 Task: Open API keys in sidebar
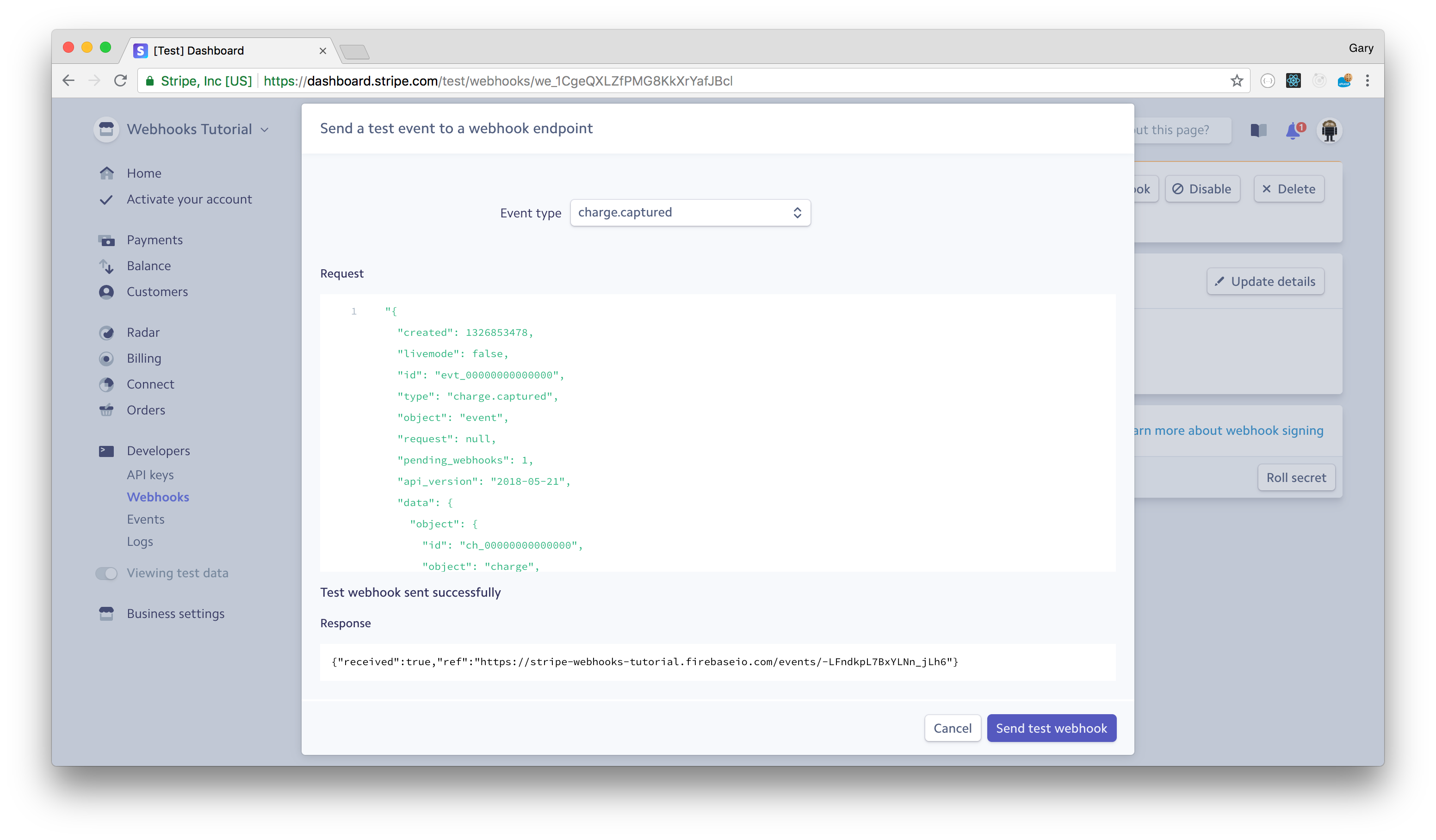(150, 475)
